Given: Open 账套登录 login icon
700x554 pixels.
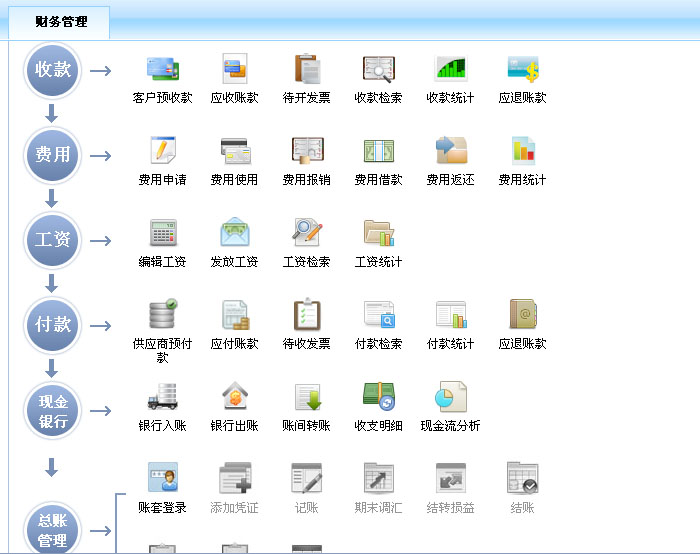Looking at the screenshot, I should click(162, 479).
